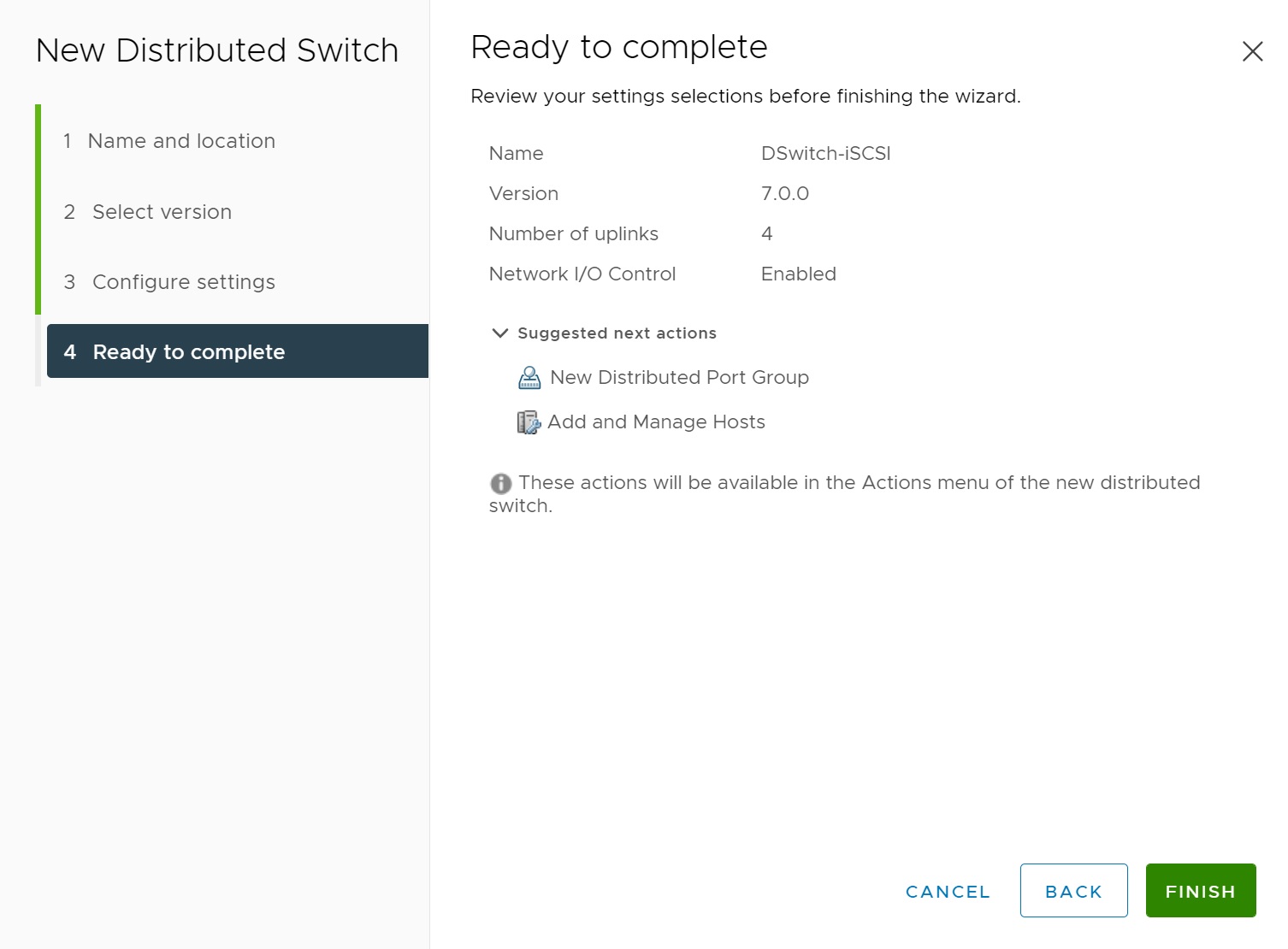Select step 4 Ready to complete
Screen dimensions: 1288x949
click(189, 352)
